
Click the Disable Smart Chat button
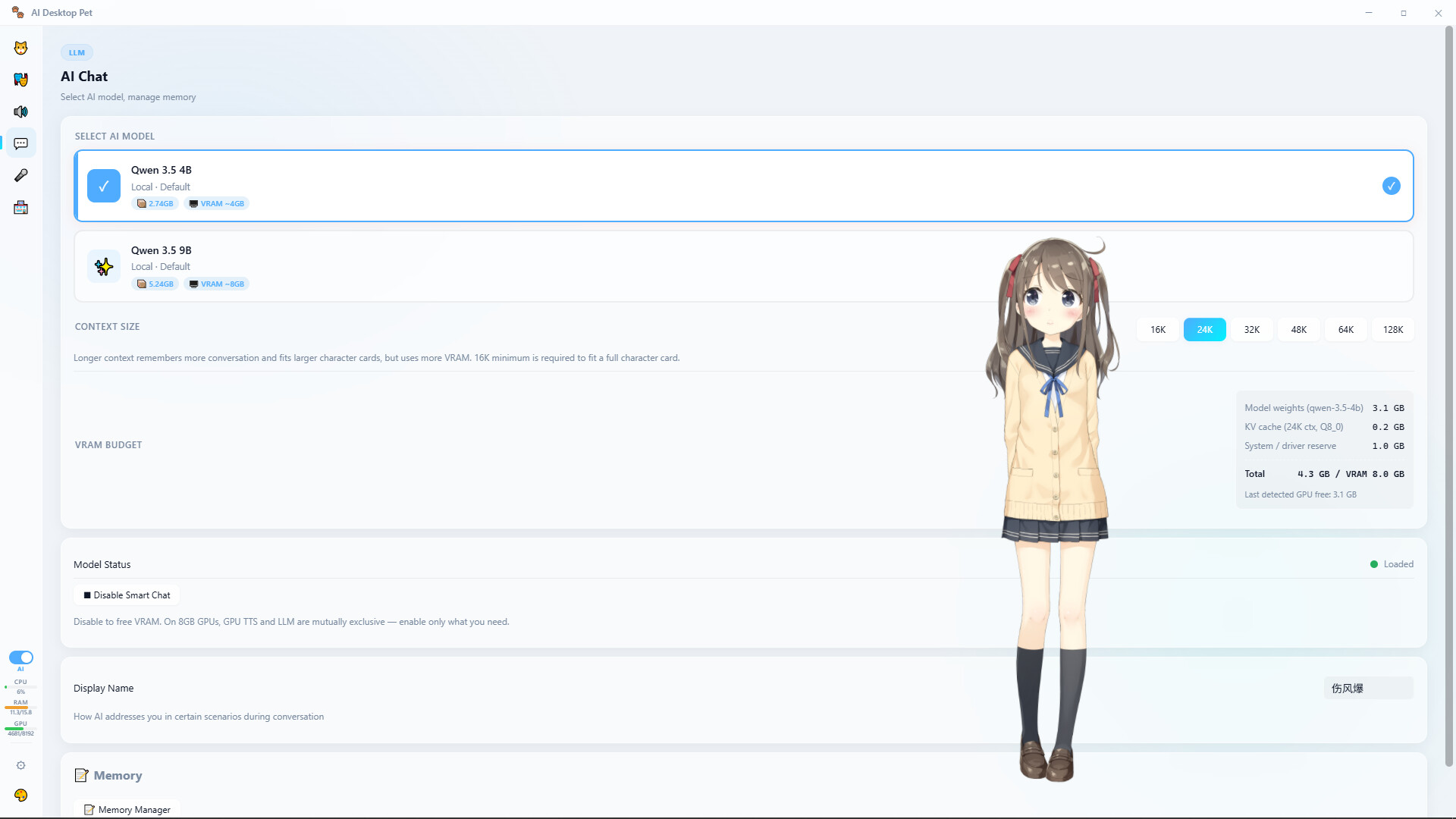[x=127, y=595]
